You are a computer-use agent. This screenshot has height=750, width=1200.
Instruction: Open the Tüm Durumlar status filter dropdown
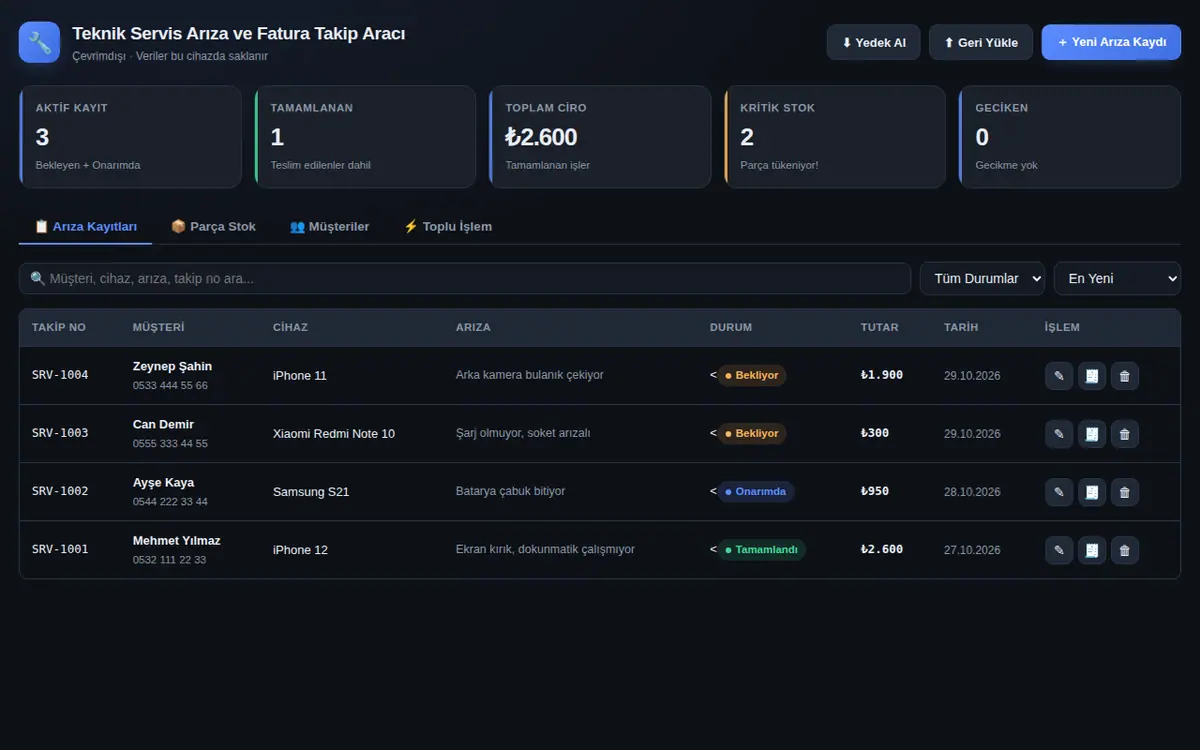pos(982,278)
